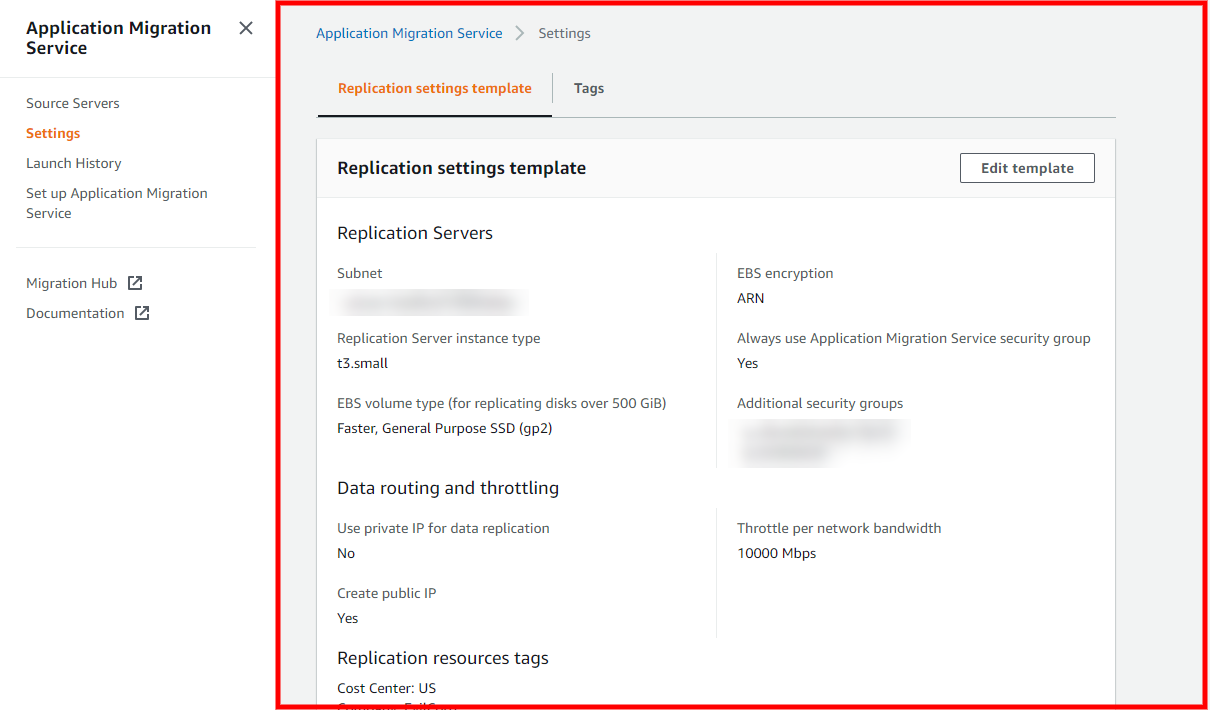Click the ARN value under EBS encryption

point(751,298)
